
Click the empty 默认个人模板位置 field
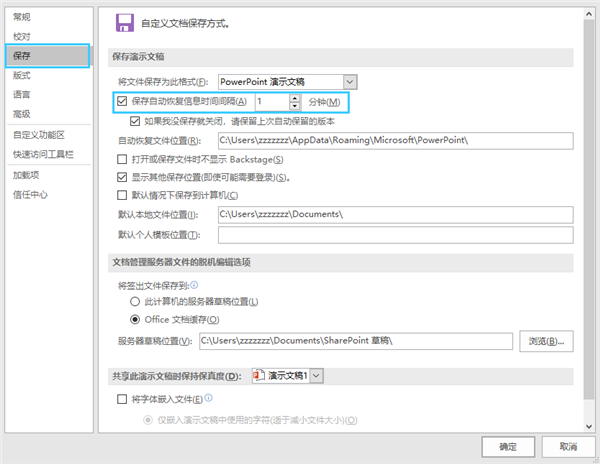click(x=396, y=235)
